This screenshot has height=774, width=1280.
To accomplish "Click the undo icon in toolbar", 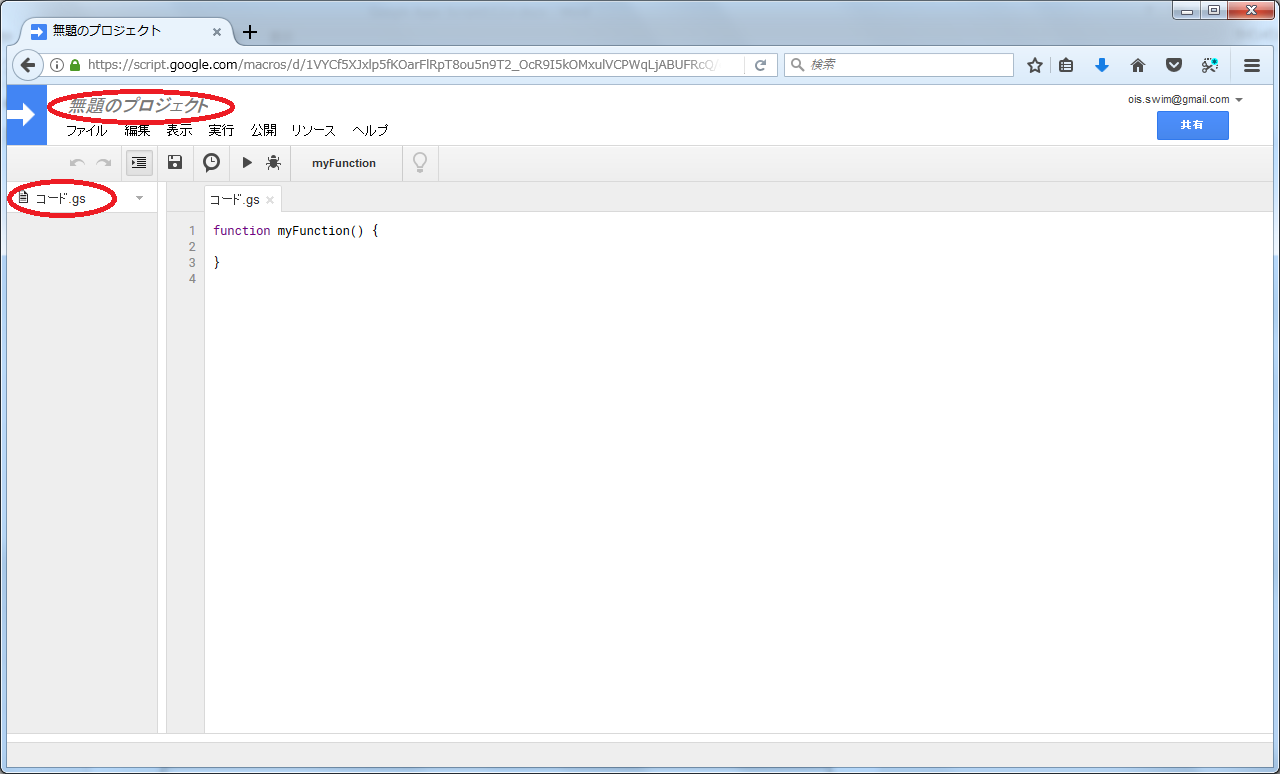I will [x=77, y=163].
